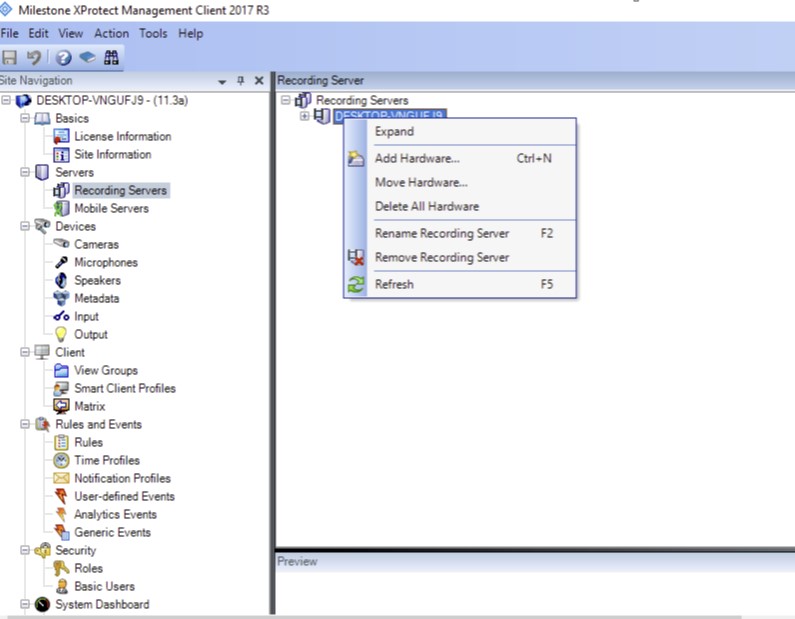Image resolution: width=795 pixels, height=619 pixels.
Task: Pin the Site Navigation panel
Action: [240, 81]
